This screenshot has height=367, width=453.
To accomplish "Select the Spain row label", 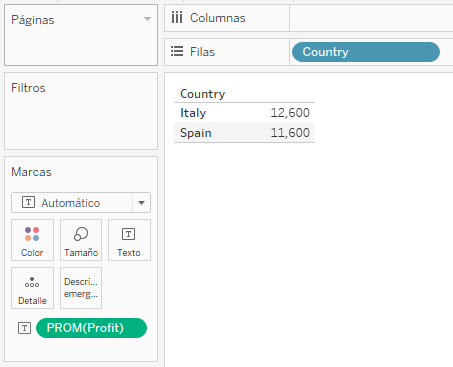I will (196, 133).
